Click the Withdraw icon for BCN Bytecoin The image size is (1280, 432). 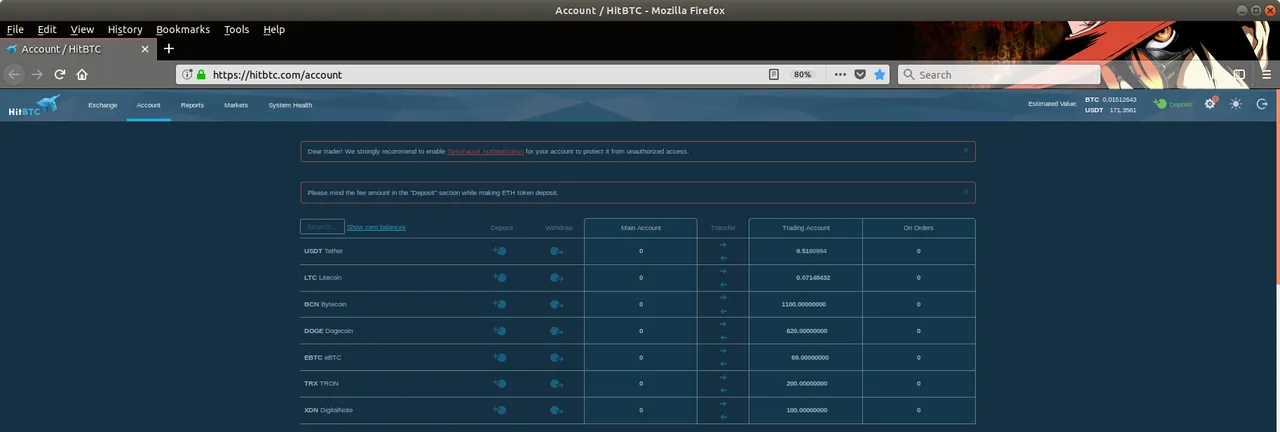point(557,305)
